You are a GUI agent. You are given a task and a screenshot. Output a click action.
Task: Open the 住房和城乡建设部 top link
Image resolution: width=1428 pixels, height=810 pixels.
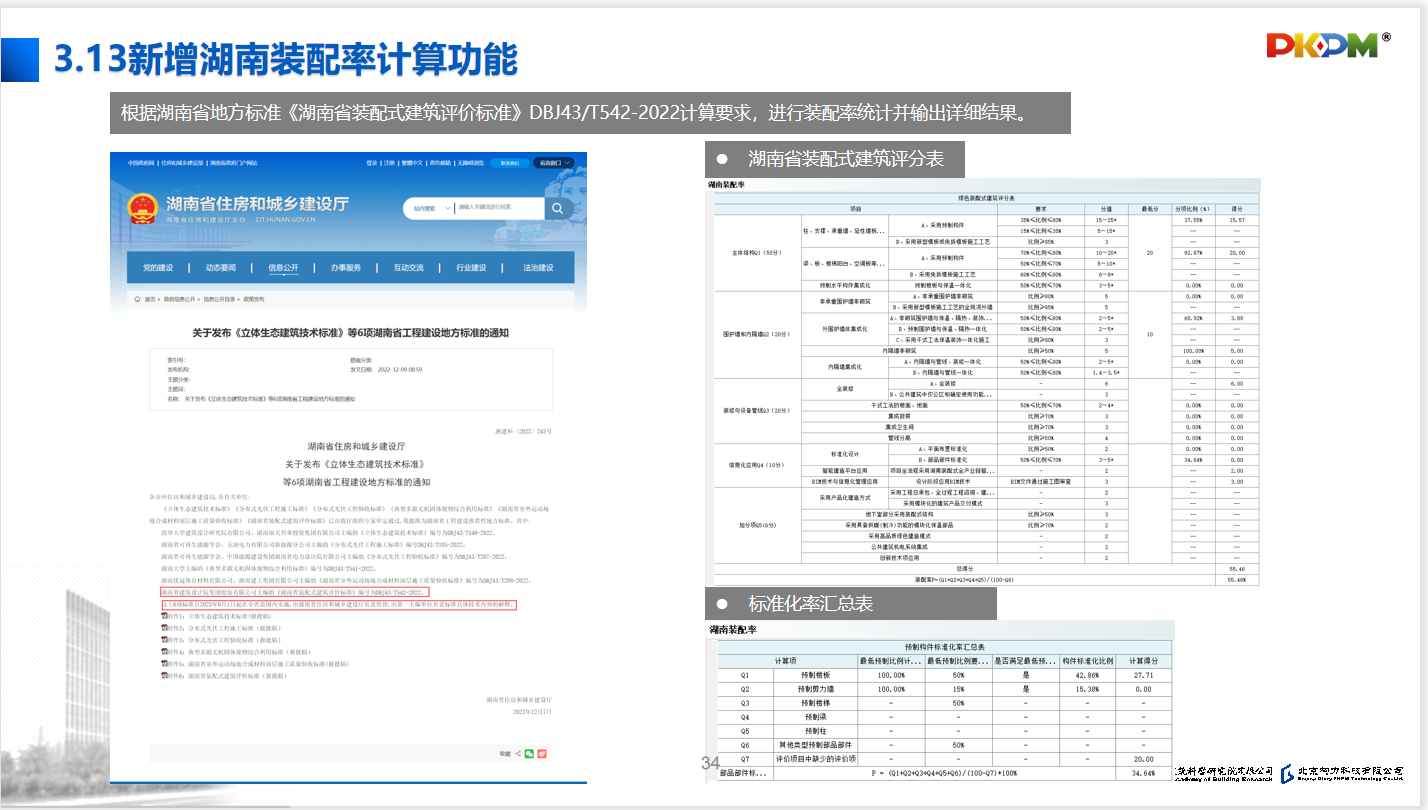tap(183, 162)
